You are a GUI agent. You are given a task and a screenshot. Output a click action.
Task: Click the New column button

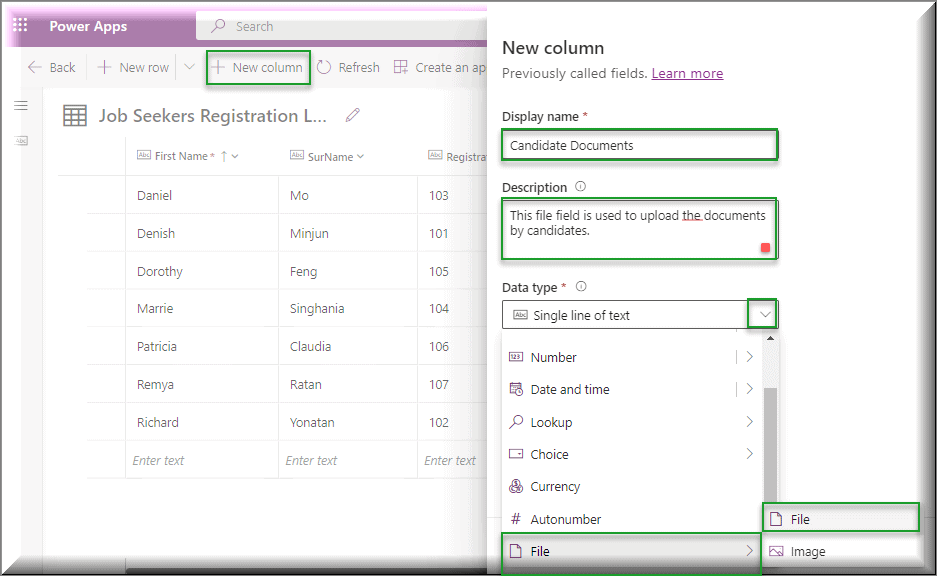pyautogui.click(x=257, y=67)
